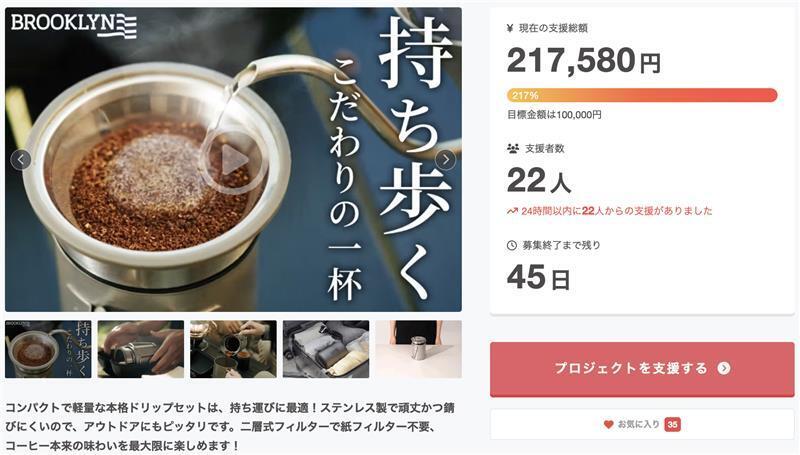Add project to お気に入り favorites
The image size is (800, 455).
pos(642,424)
